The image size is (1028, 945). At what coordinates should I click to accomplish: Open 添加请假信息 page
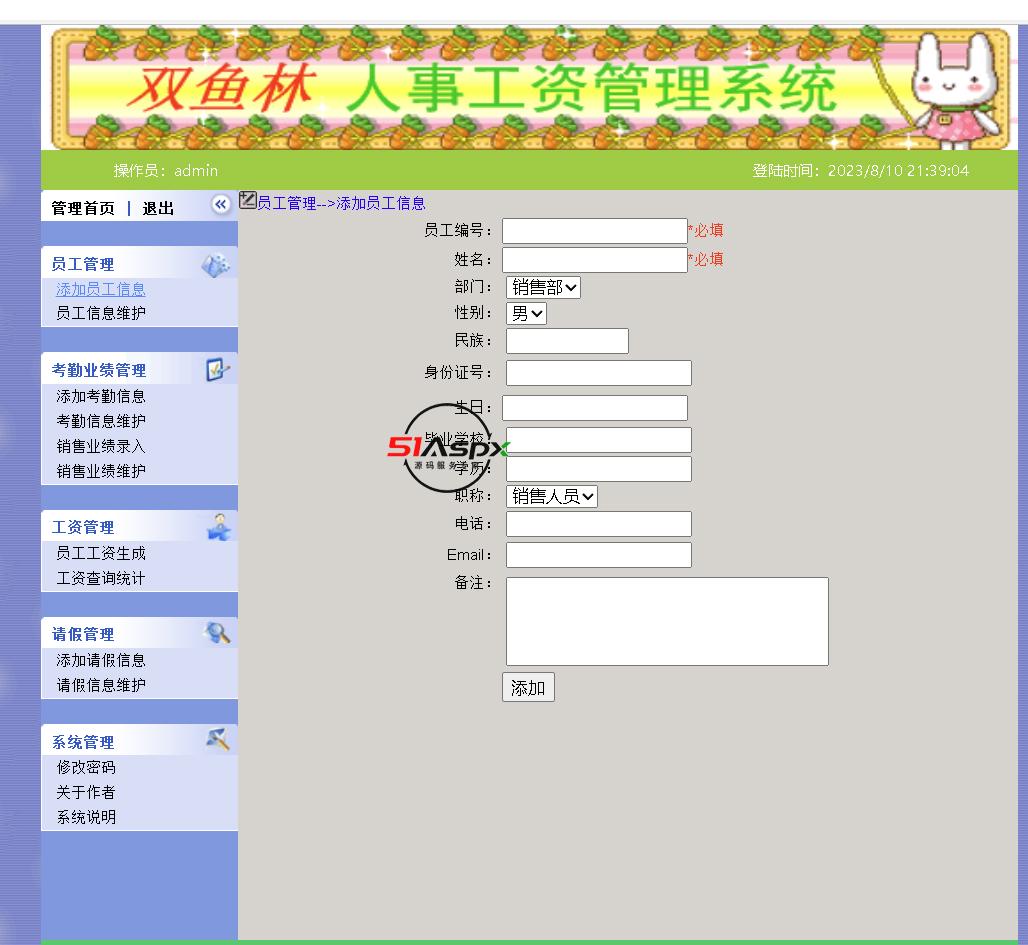tap(101, 660)
